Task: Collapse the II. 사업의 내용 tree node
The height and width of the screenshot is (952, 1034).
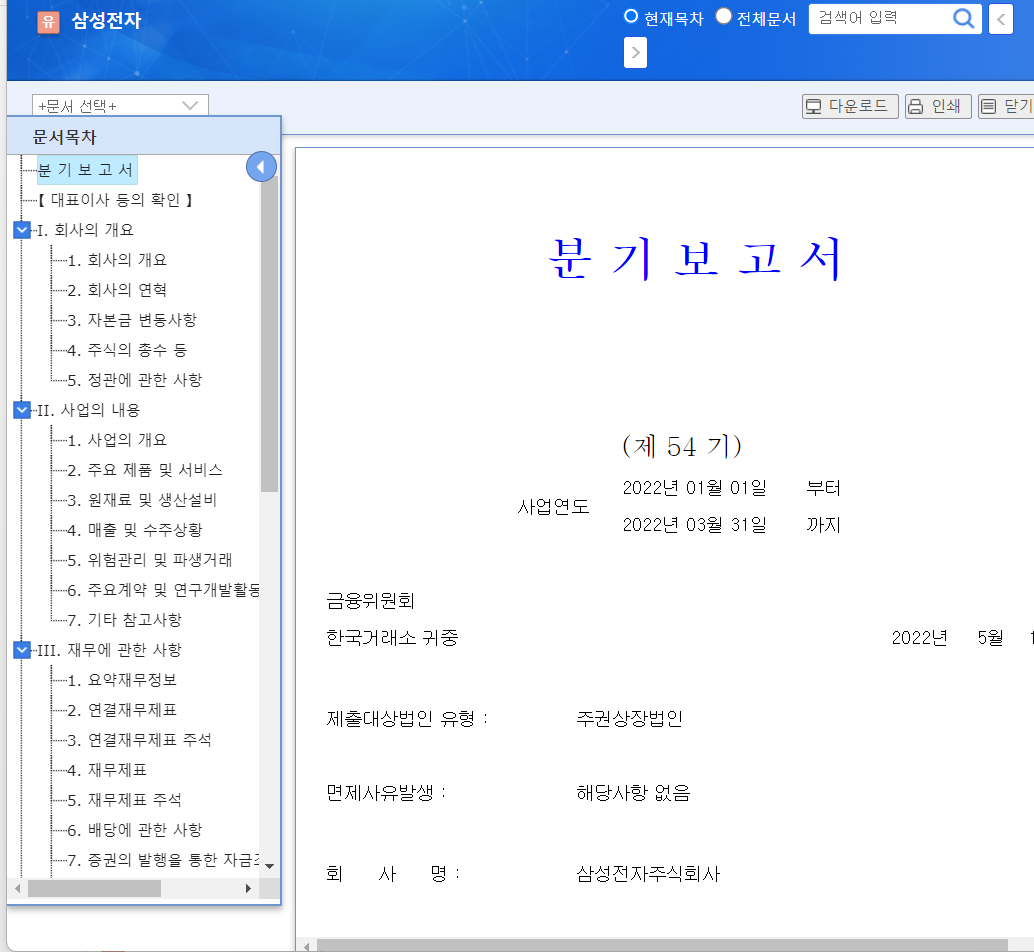Action: coord(22,410)
